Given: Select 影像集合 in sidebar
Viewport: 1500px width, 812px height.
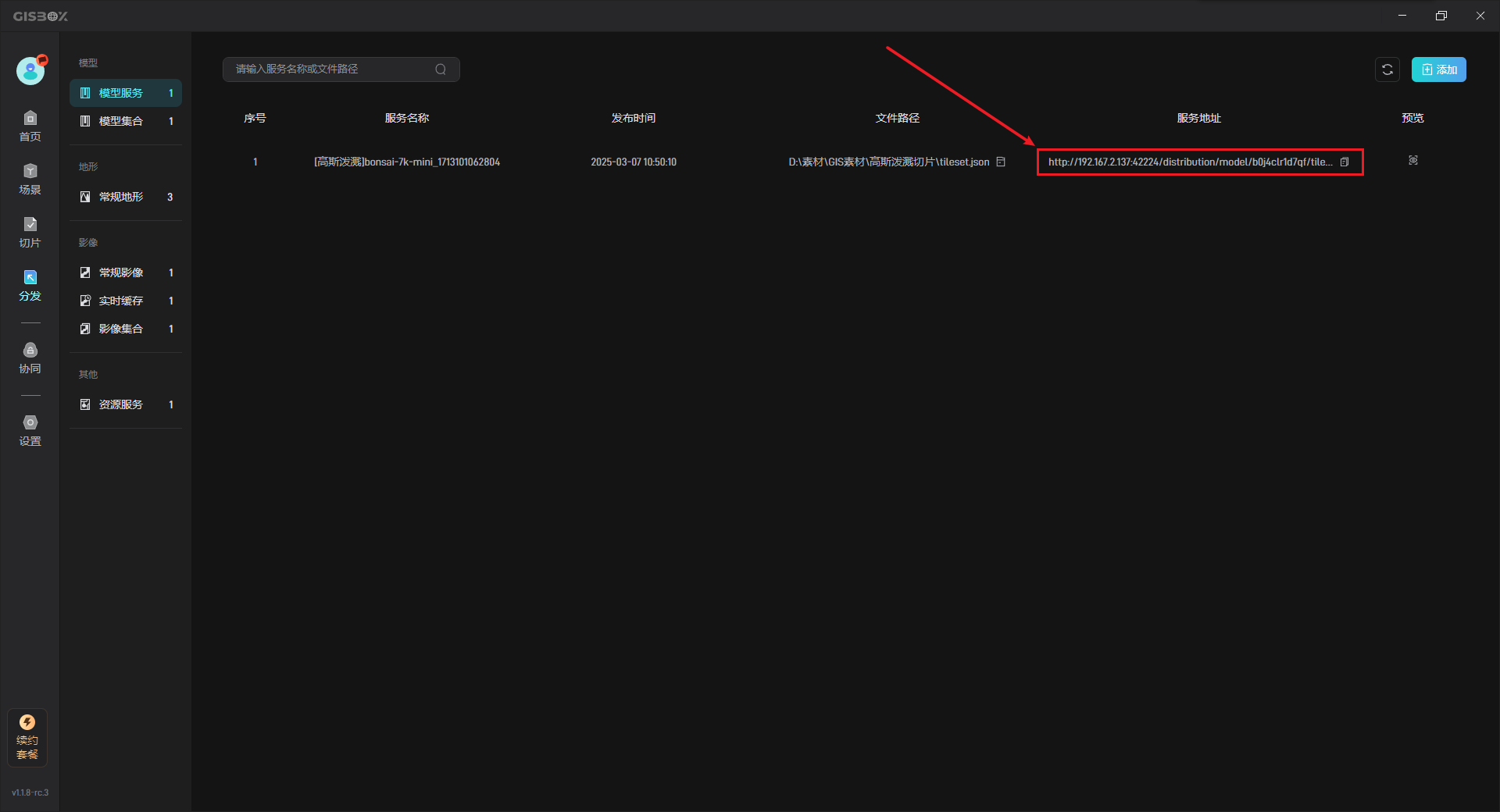Looking at the screenshot, I should pos(126,329).
